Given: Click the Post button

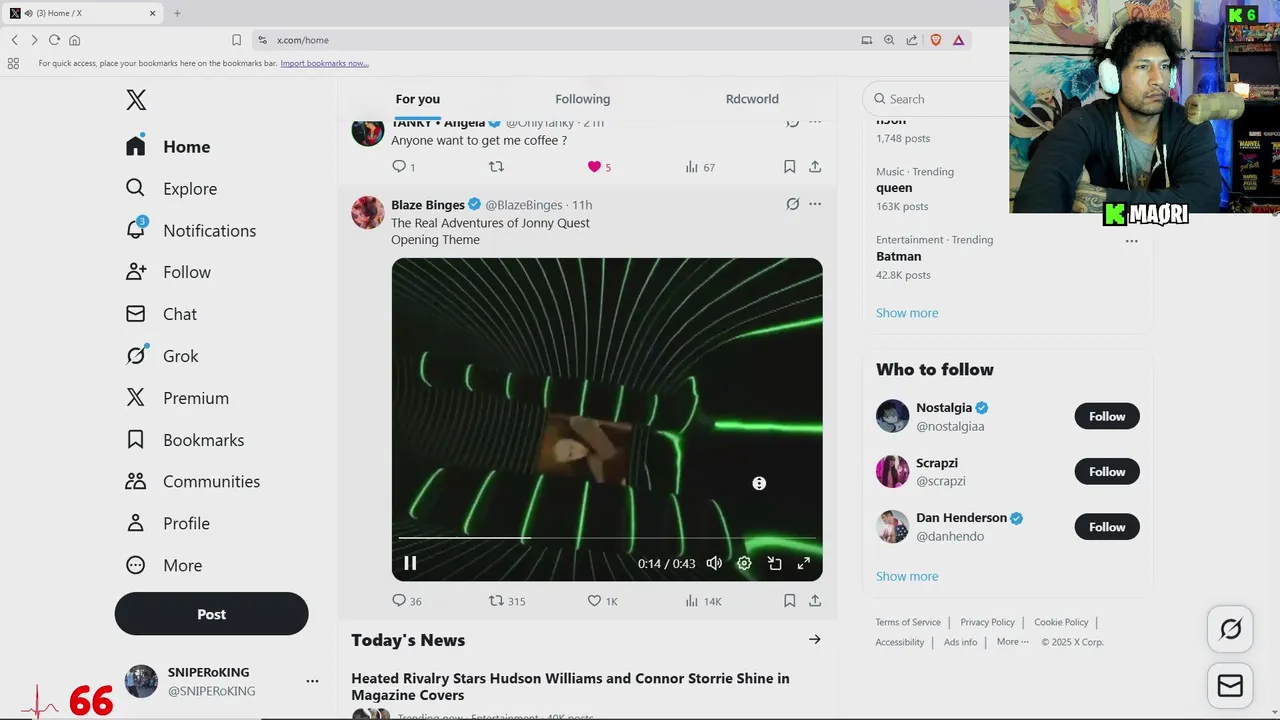Looking at the screenshot, I should [211, 614].
